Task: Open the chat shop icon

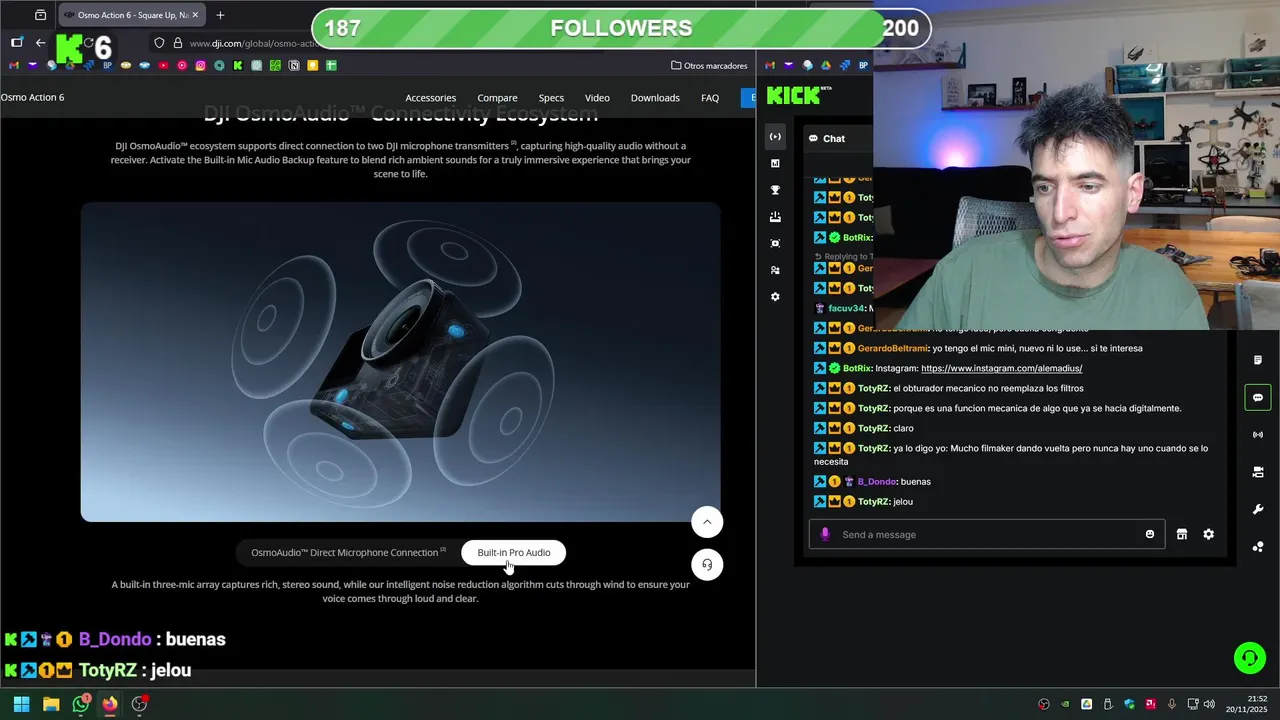Action: [x=1182, y=534]
